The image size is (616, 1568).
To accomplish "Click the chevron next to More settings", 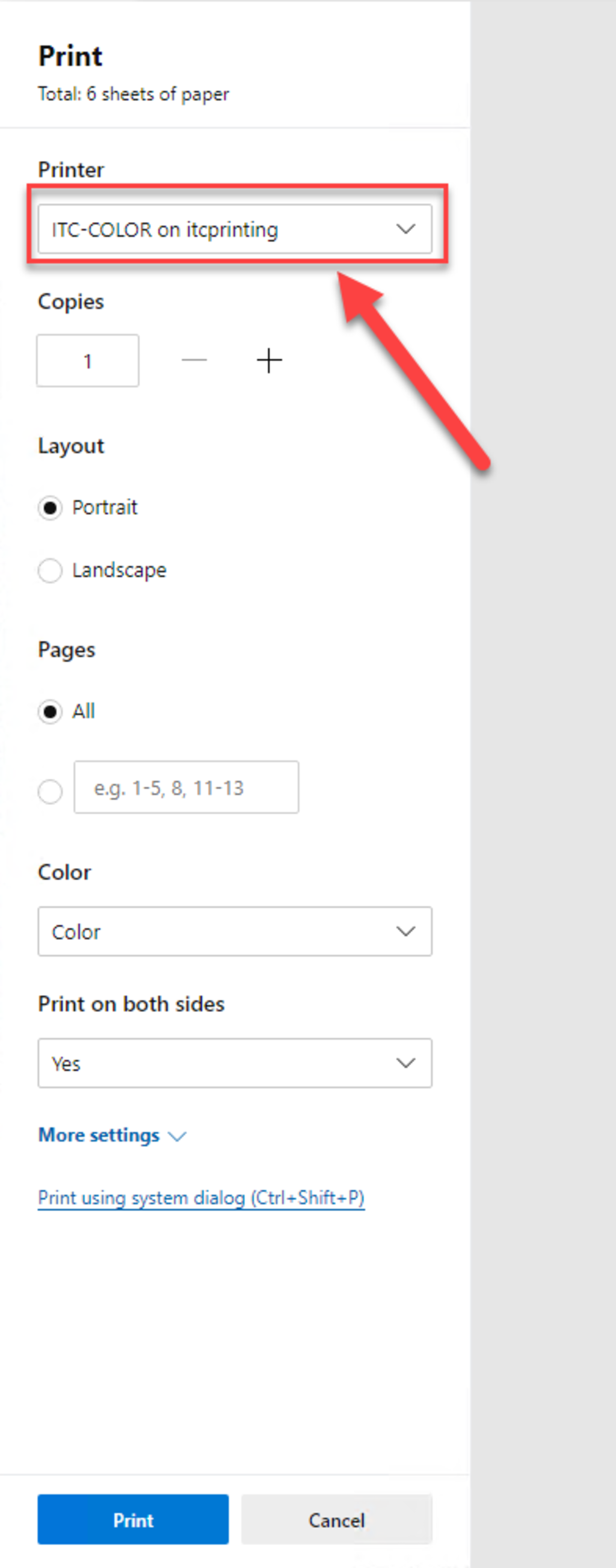I will (x=177, y=1136).
